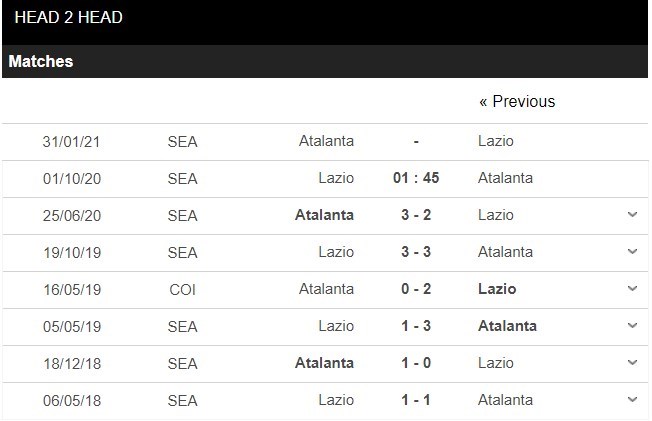
Task: Click the 3 - 3 score result
Action: 416,252
